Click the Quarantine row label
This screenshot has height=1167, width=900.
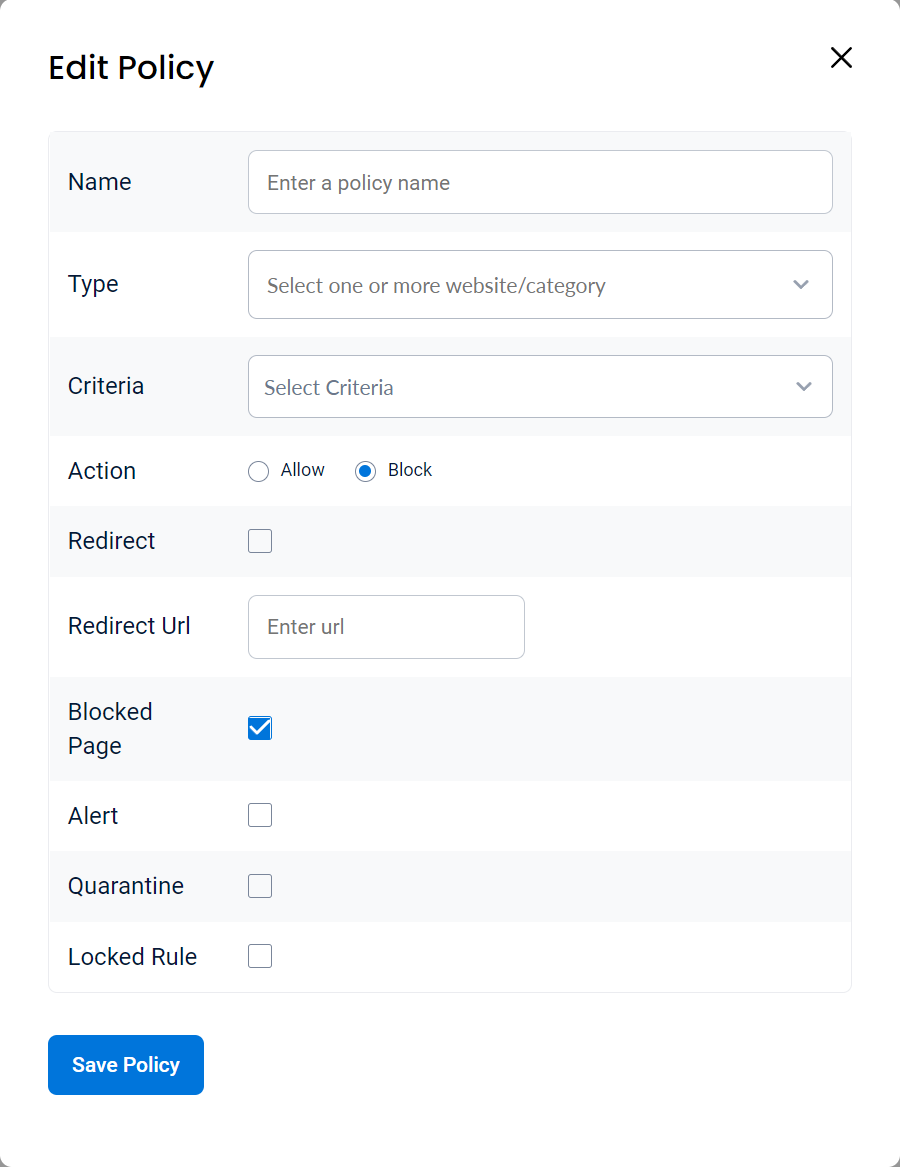click(x=126, y=886)
